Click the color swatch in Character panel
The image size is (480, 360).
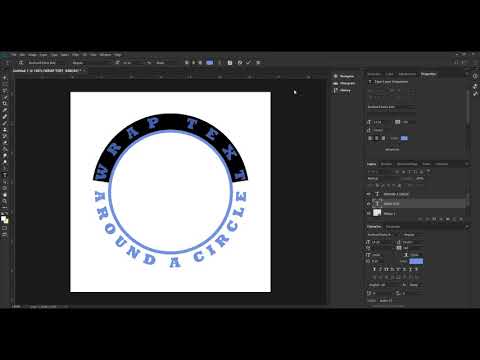tap(416, 261)
